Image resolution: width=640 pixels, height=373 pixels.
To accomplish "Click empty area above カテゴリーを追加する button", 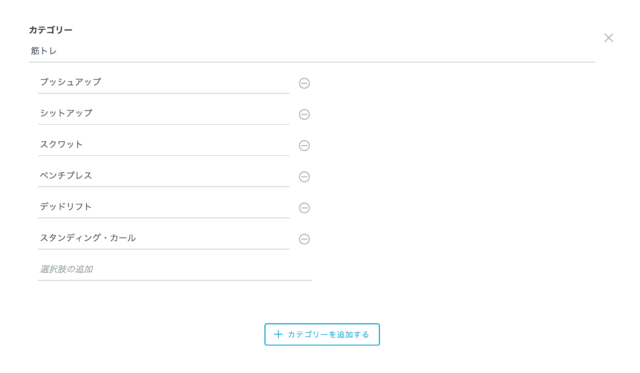I will (322, 304).
